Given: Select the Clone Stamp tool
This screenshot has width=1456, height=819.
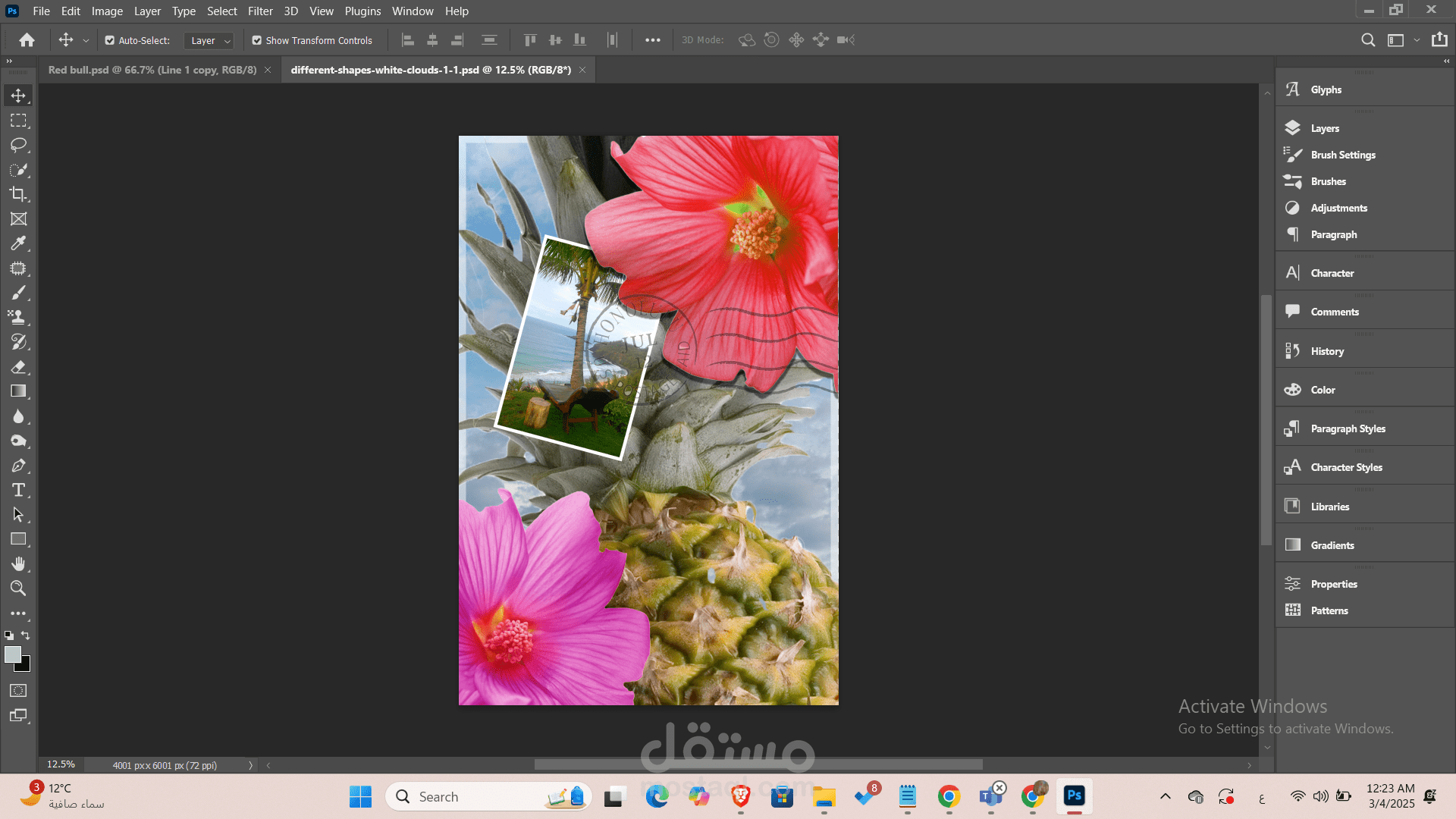Looking at the screenshot, I should pyautogui.click(x=19, y=317).
